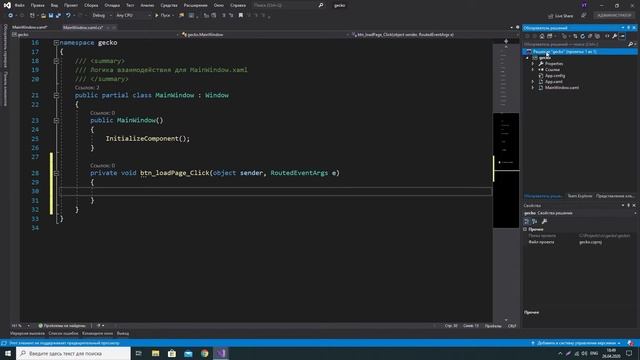Open the Debug configuration dropdown

tap(102, 16)
